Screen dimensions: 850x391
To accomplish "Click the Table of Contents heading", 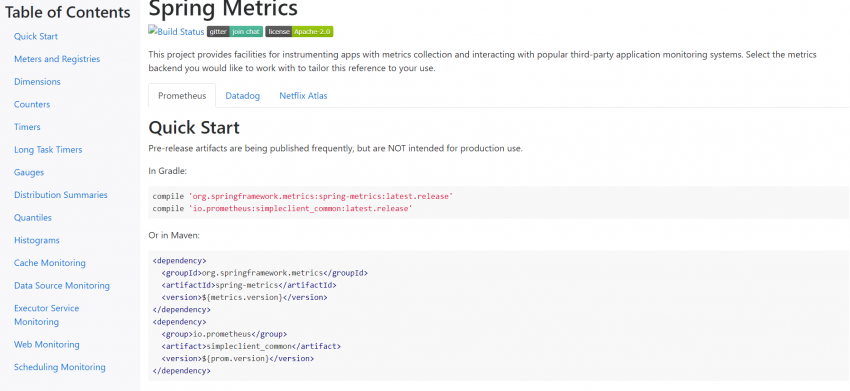I will point(68,12).
